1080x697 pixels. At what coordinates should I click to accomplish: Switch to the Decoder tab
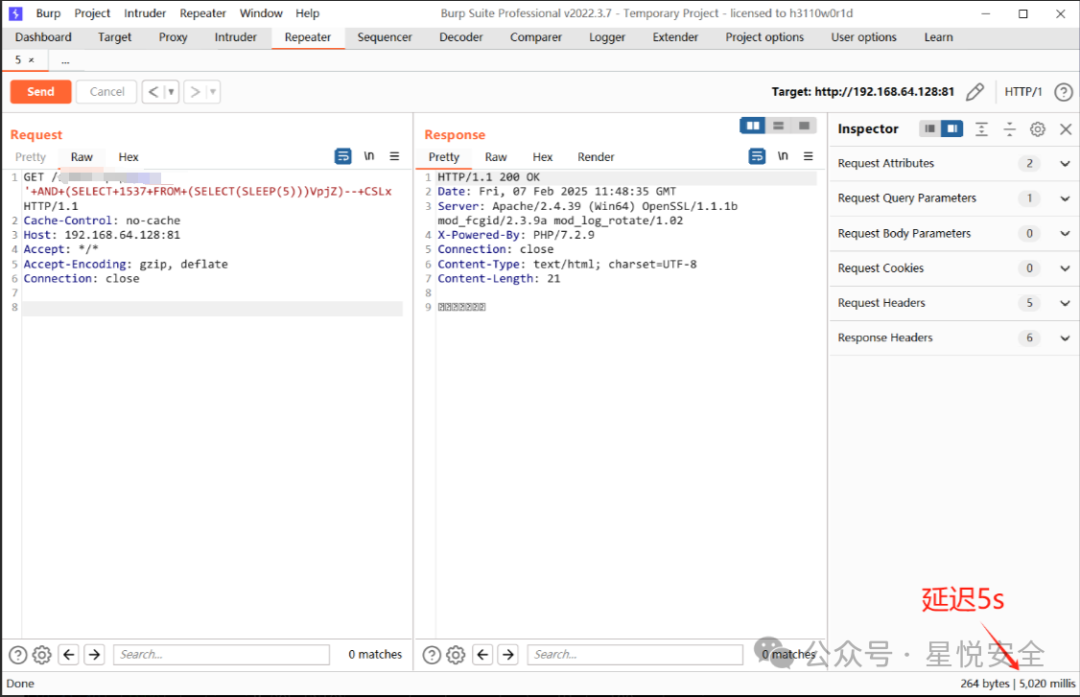tap(461, 37)
